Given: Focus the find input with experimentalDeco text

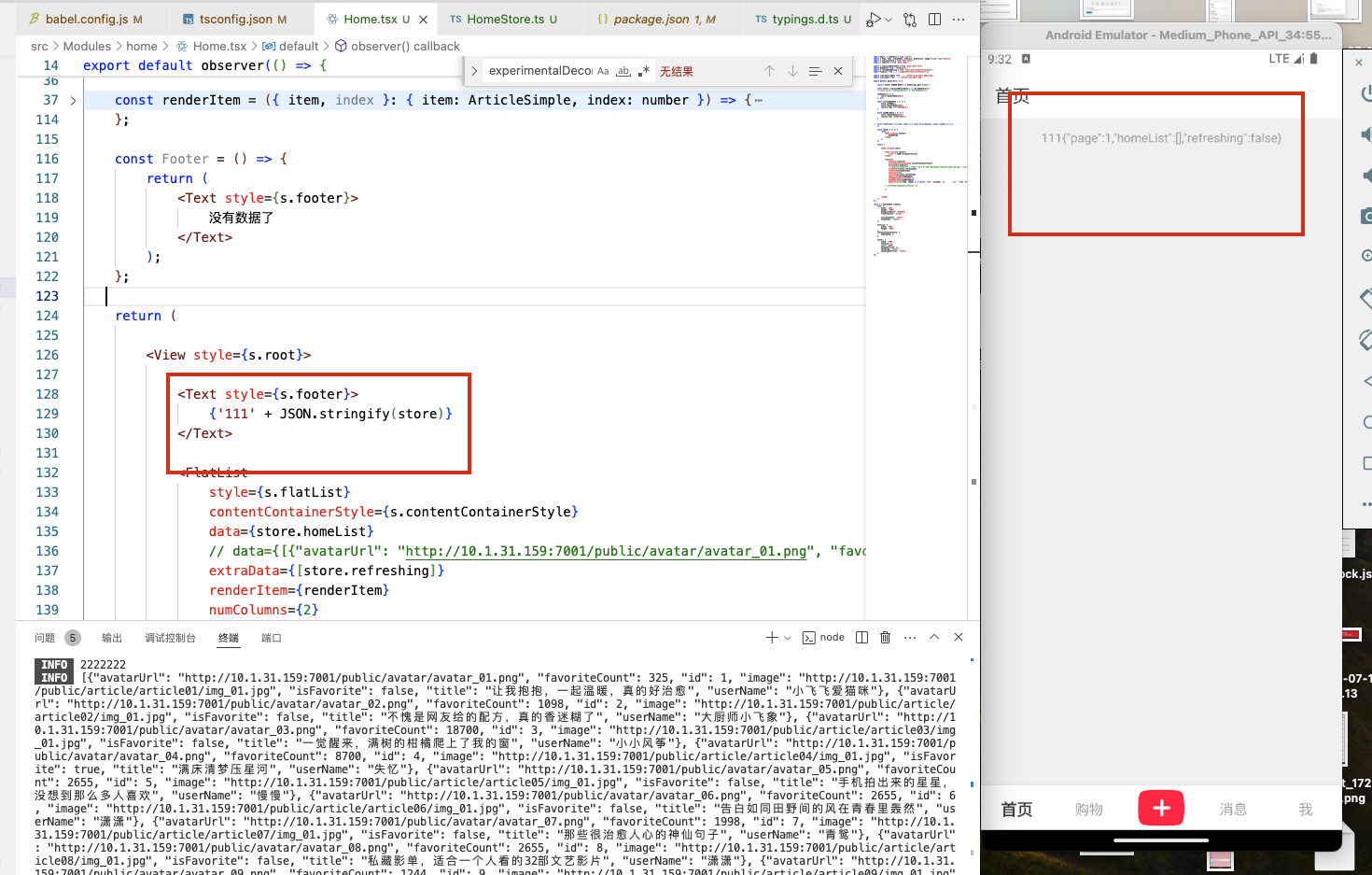Looking at the screenshot, I should [x=539, y=71].
